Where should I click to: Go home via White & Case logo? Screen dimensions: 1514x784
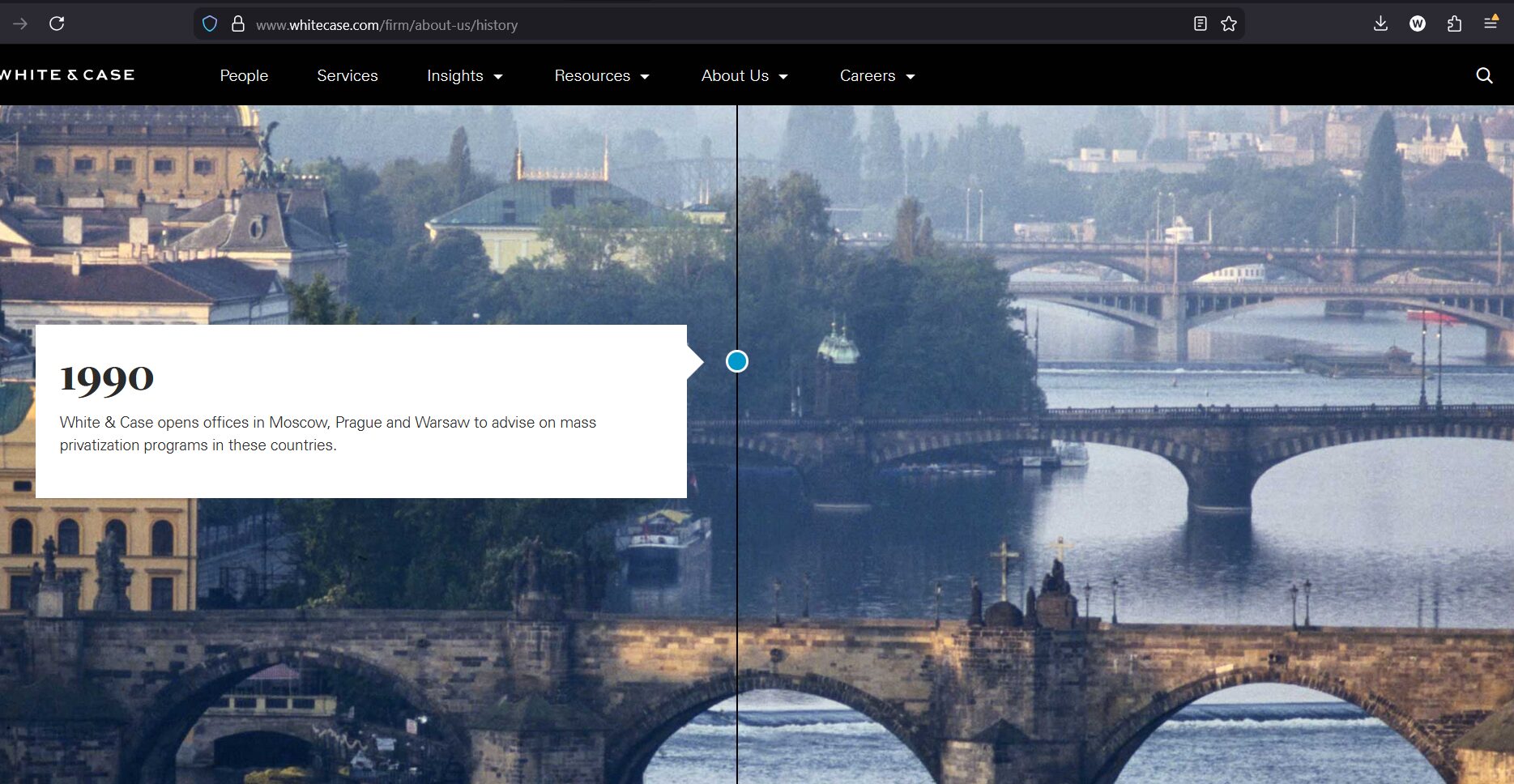tap(67, 75)
